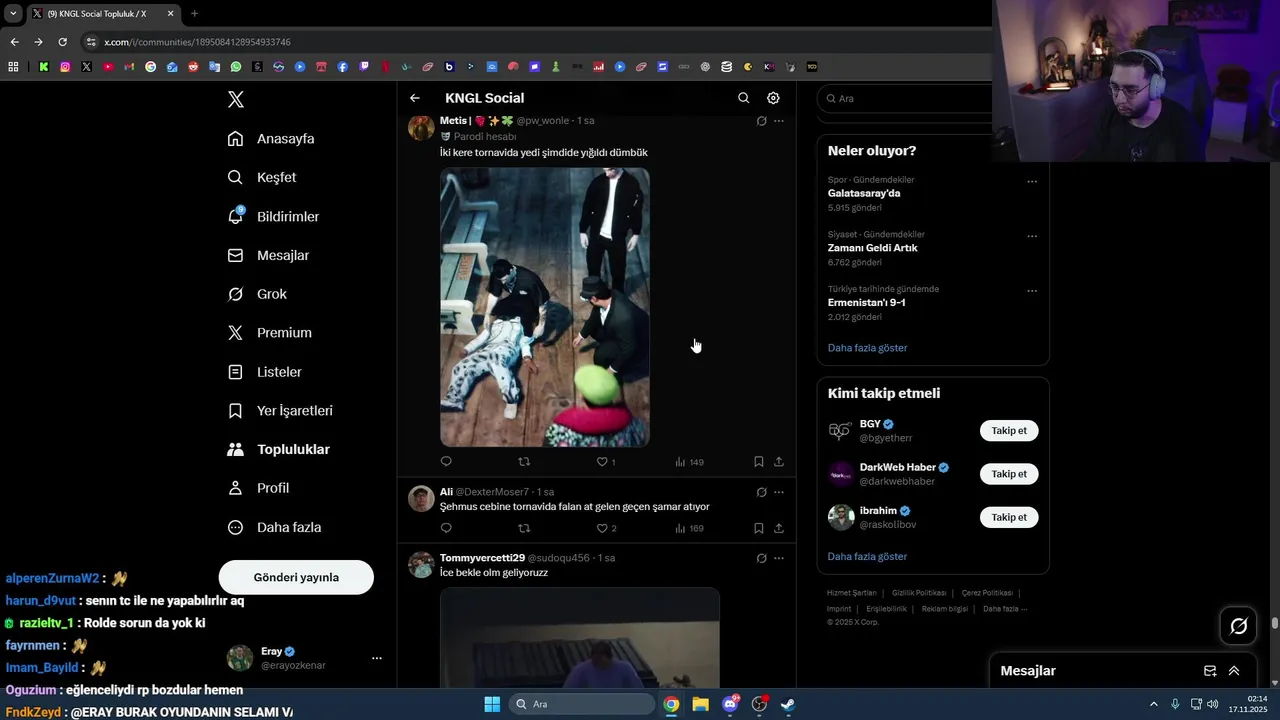Viewport: 1280px width, 720px height.
Task: Click the browser address bar
Action: pos(530,42)
